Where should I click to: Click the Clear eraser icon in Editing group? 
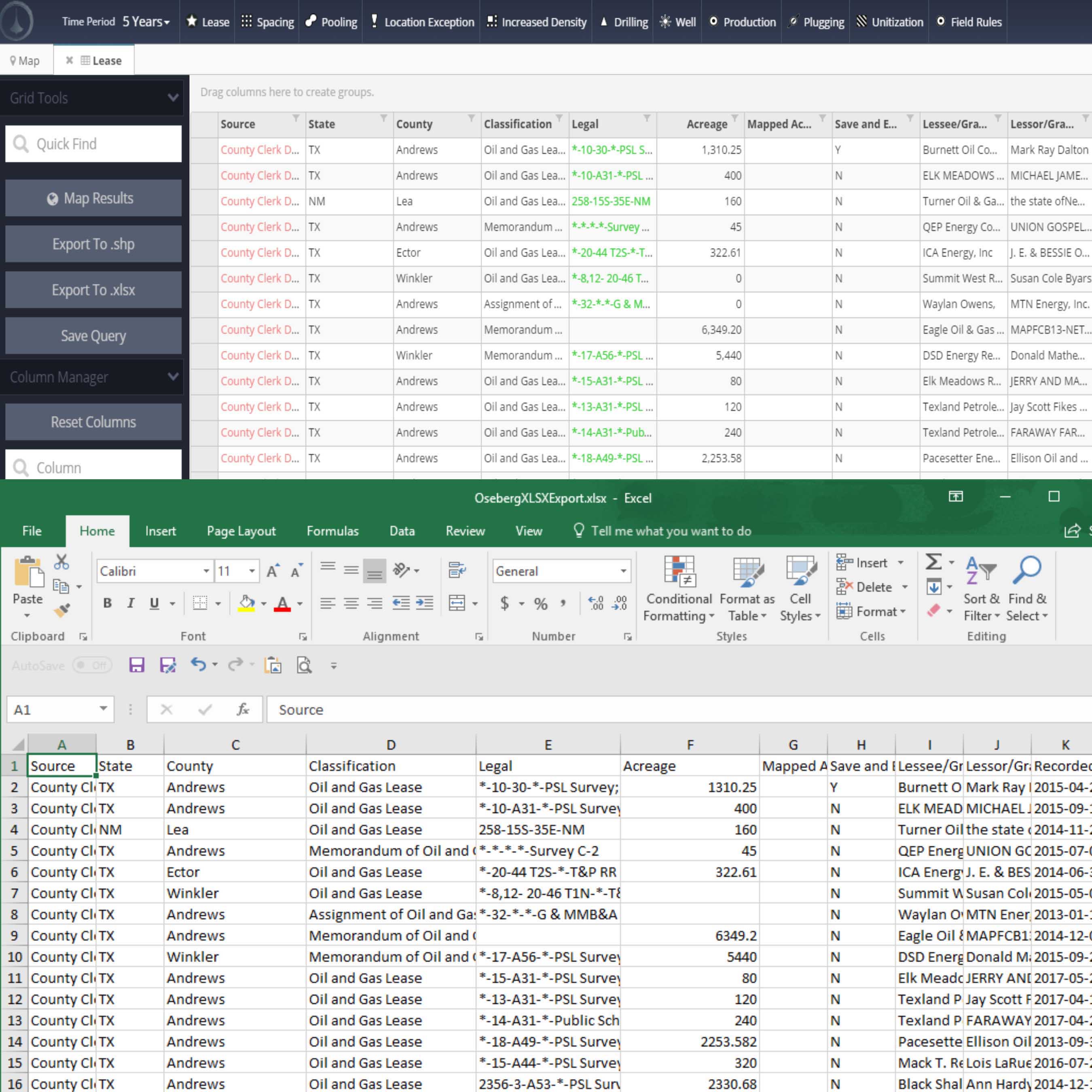(x=934, y=610)
